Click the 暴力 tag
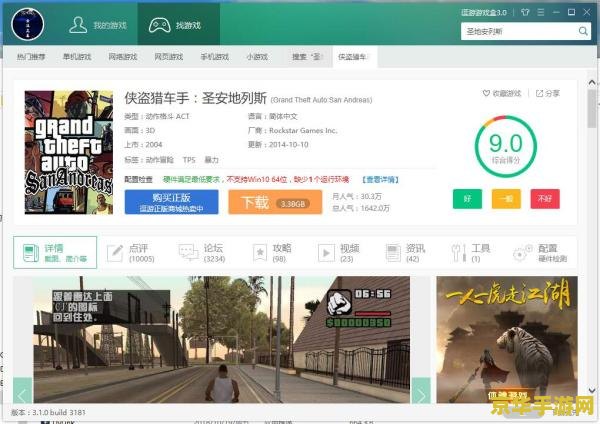600x424 pixels. click(x=211, y=160)
